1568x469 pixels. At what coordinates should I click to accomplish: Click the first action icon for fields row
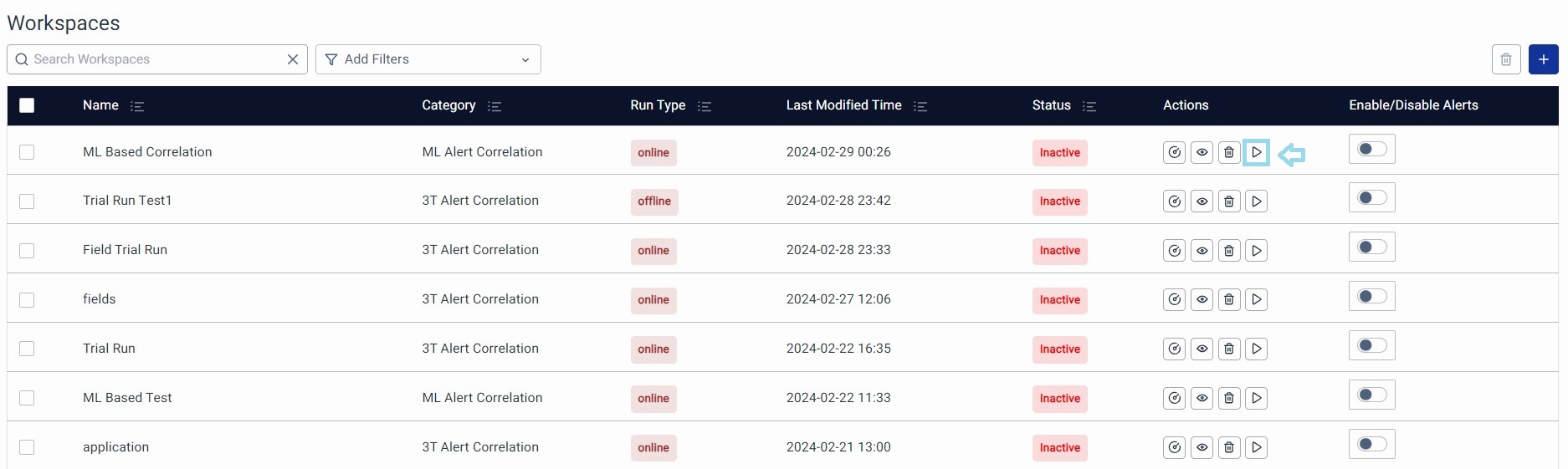(1174, 300)
